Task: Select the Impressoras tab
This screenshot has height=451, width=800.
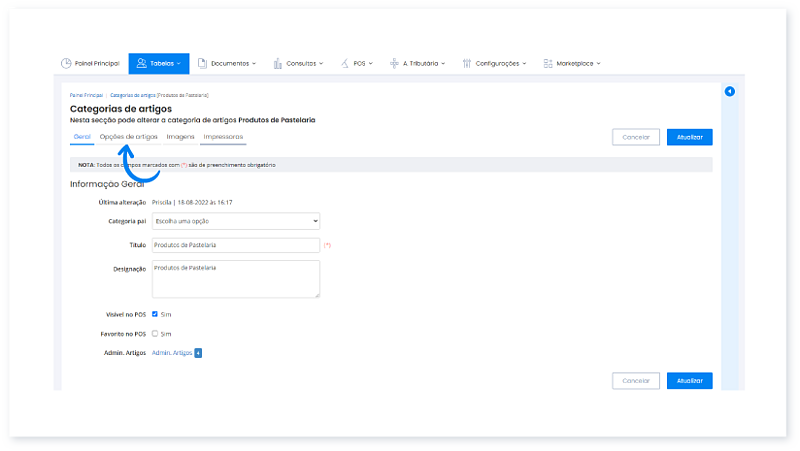Action: pos(223,136)
